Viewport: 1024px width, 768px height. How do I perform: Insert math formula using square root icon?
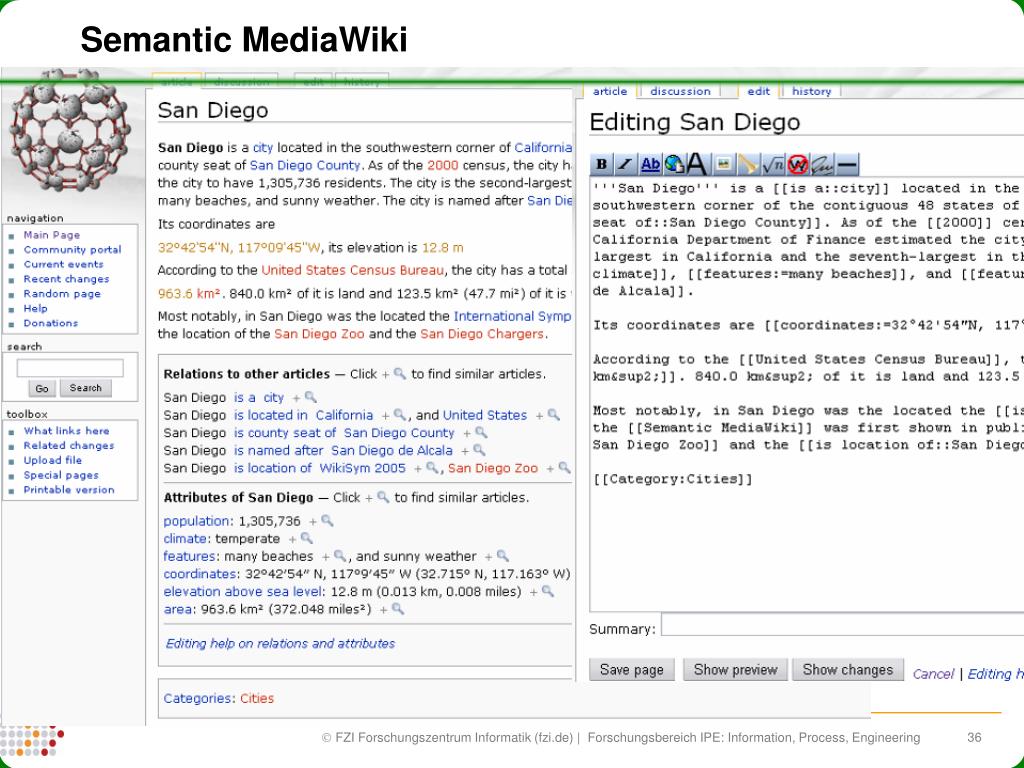pos(773,165)
